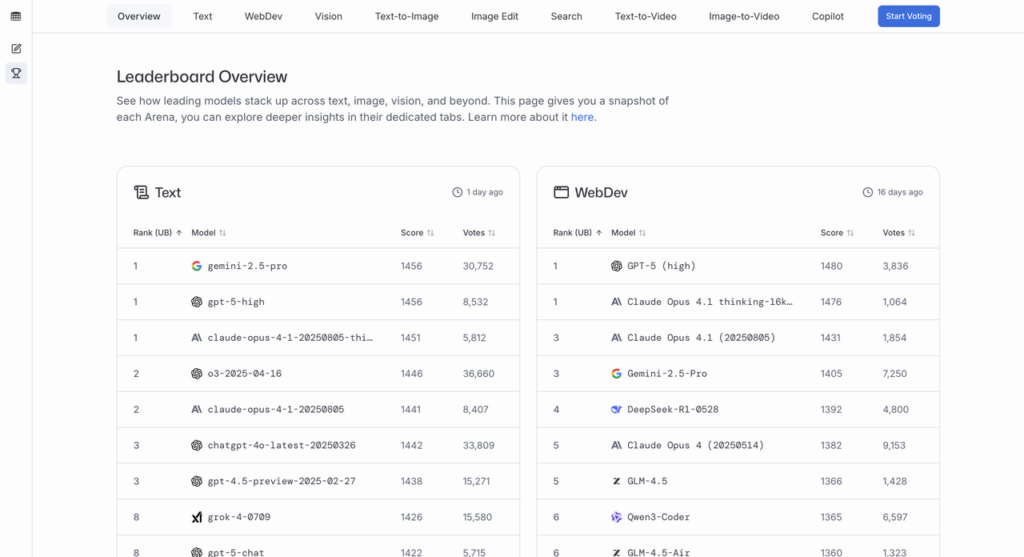Click the Google logo beside gemini-2.5-pro
1024x557 pixels.
pyautogui.click(x=197, y=266)
